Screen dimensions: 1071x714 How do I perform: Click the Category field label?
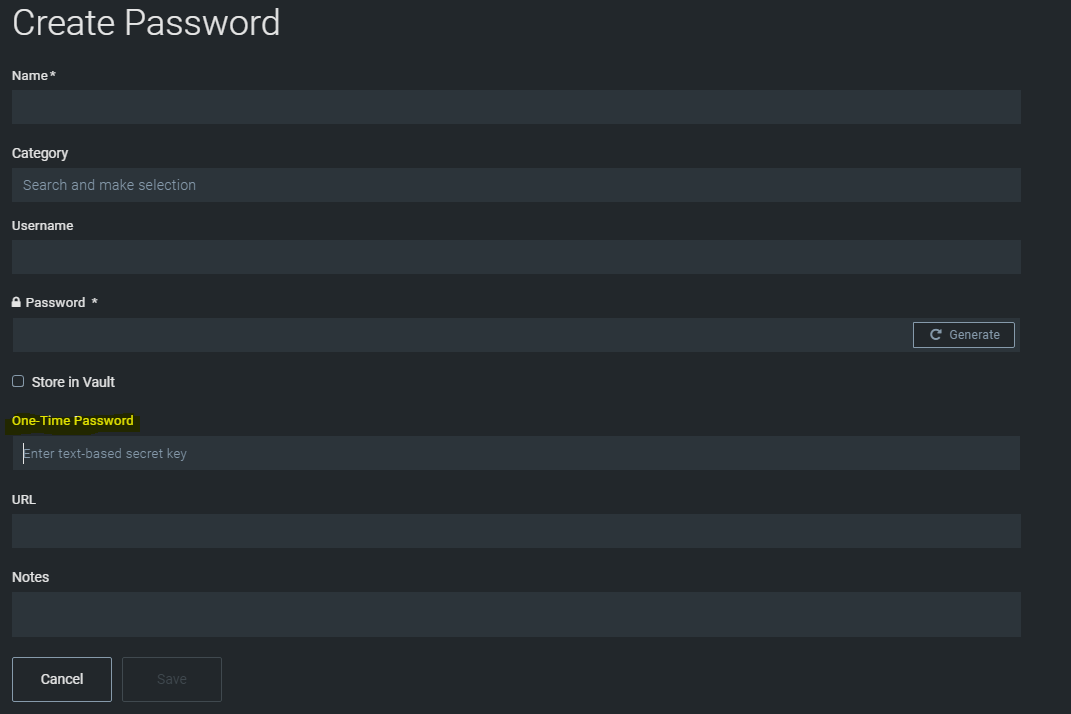click(39, 153)
